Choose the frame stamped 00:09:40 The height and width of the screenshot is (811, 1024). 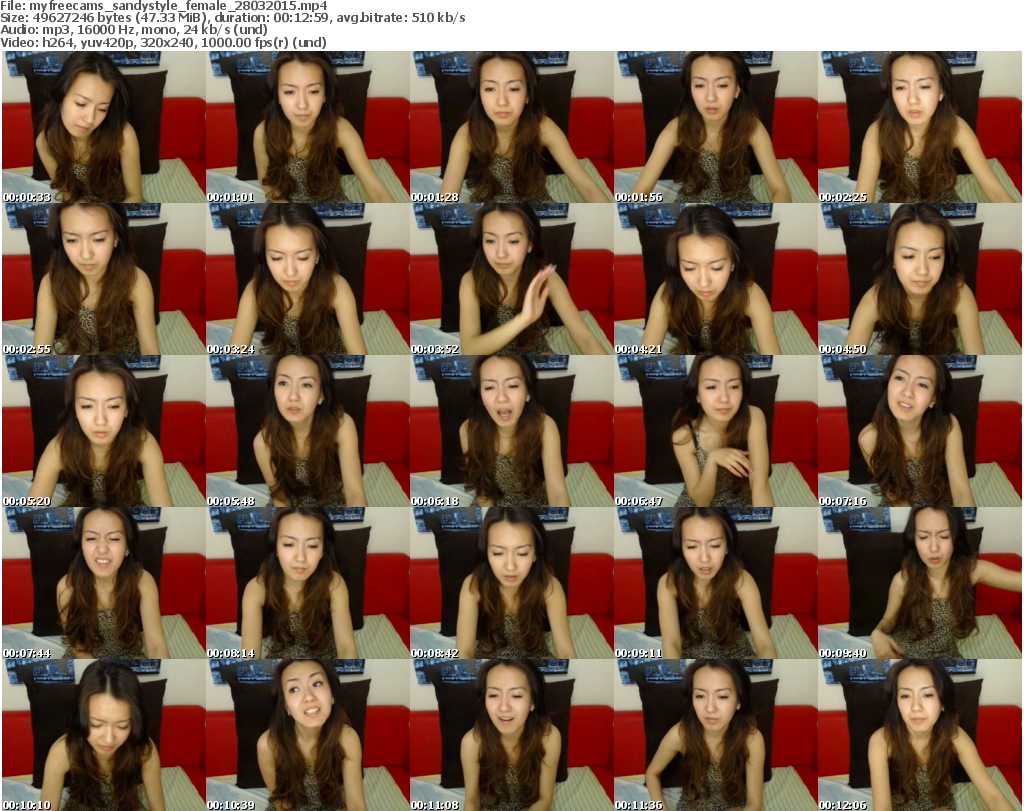[x=920, y=583]
